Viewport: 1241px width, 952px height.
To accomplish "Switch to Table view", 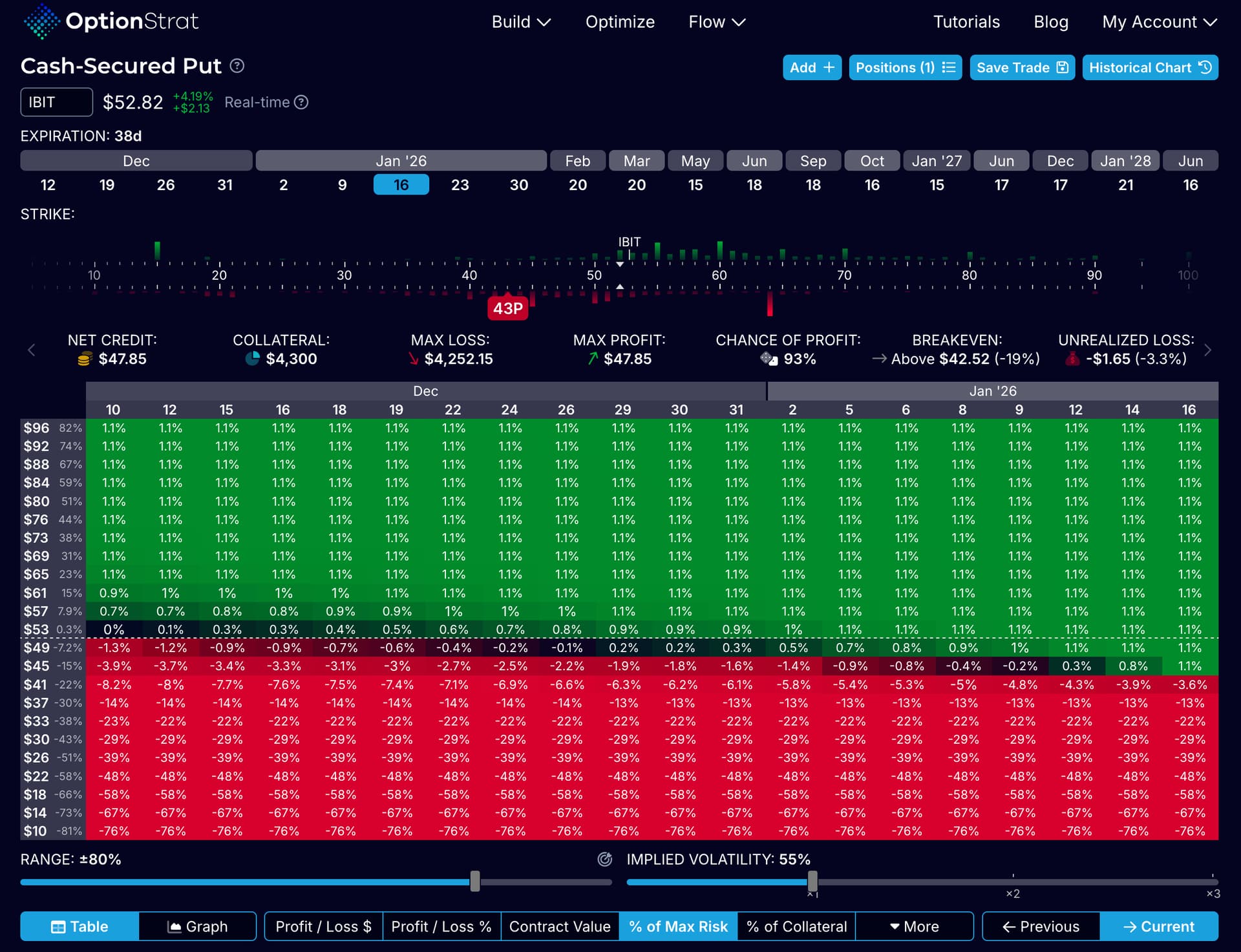I will (x=80, y=926).
